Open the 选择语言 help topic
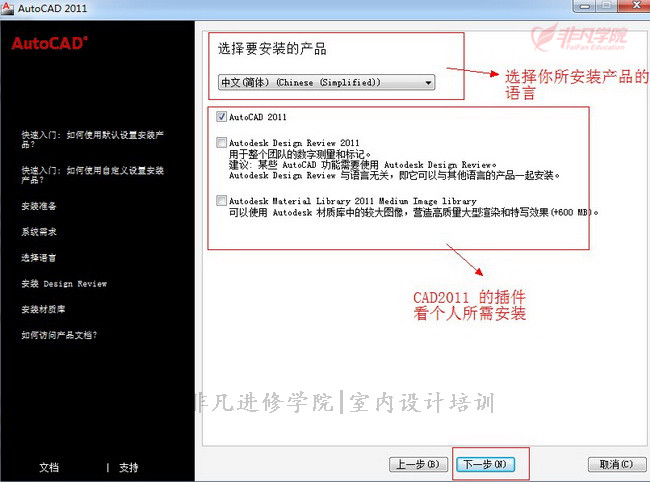 [39, 258]
